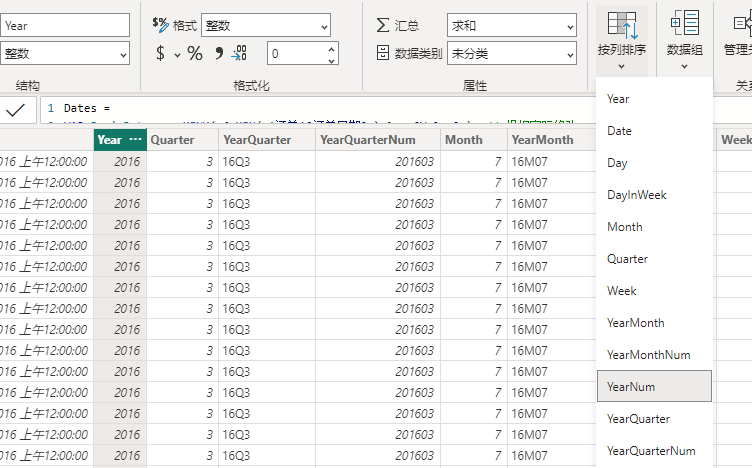Viewport: 752px width, 468px height.
Task: Select YearQuarterNum in sort menu
Action: pyautogui.click(x=654, y=451)
